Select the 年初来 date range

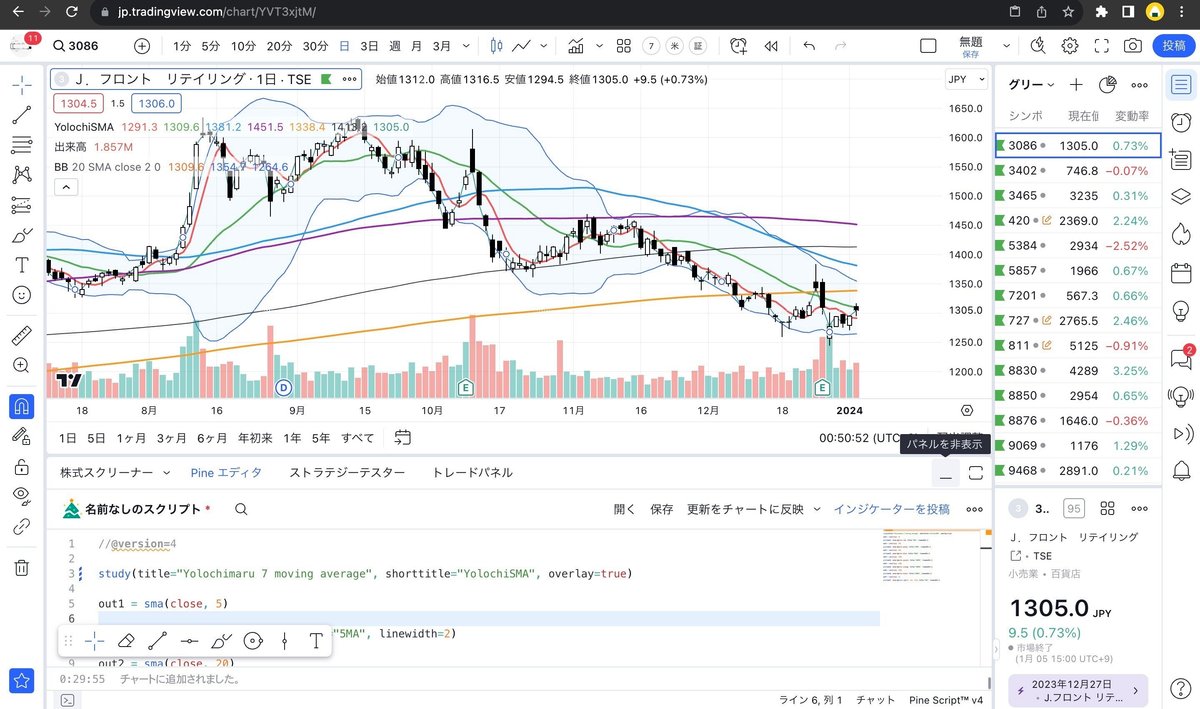click(x=256, y=438)
